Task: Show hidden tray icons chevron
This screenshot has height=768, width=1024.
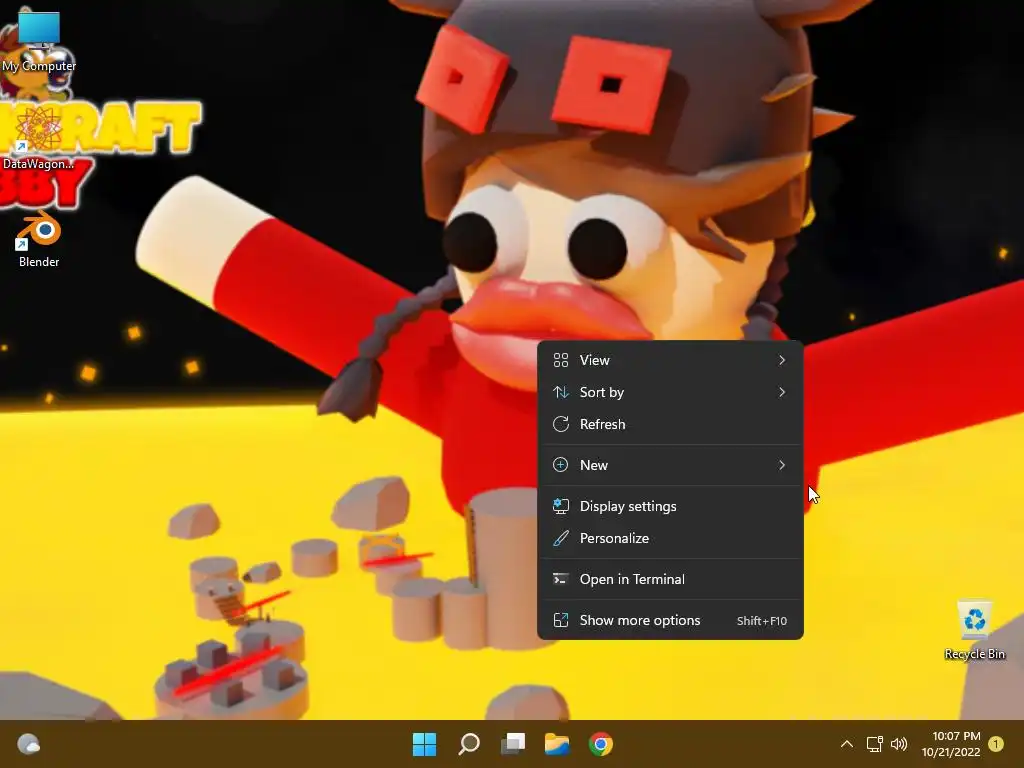Action: (x=846, y=744)
